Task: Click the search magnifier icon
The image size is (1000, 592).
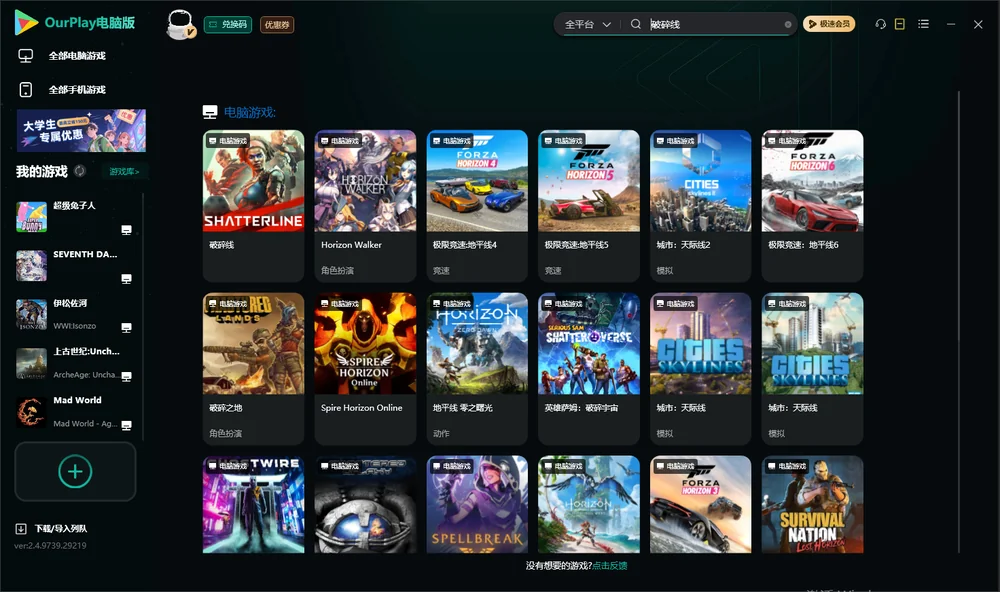Action: pyautogui.click(x=636, y=24)
